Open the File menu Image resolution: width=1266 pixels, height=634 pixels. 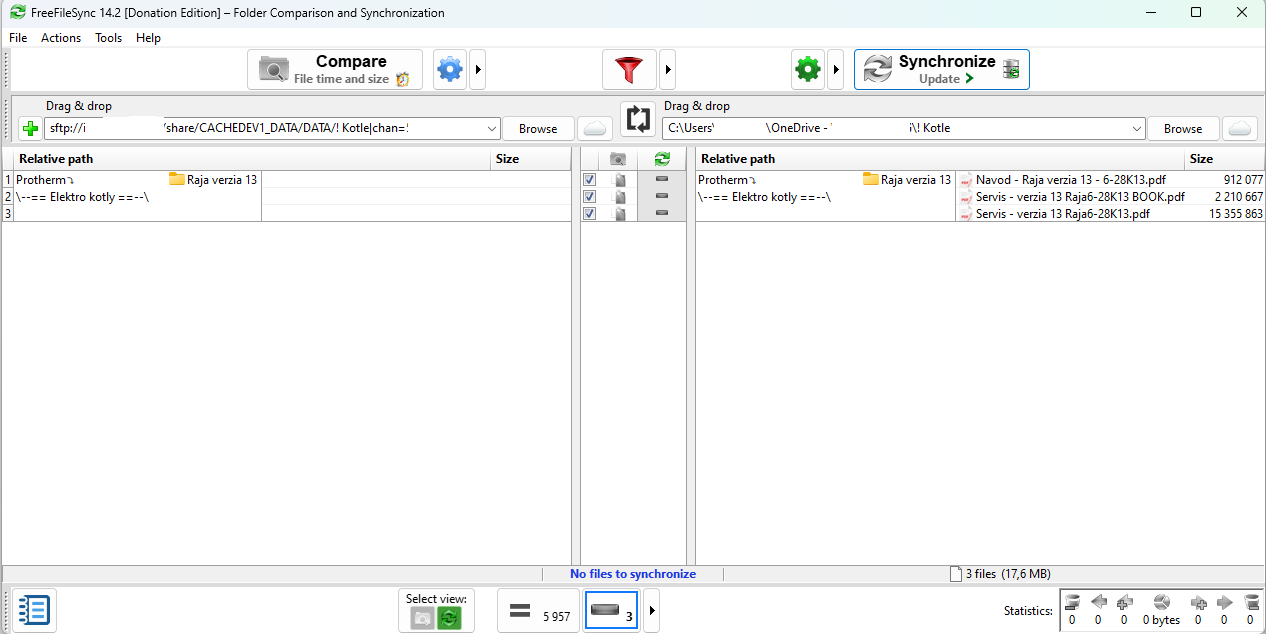(x=18, y=38)
